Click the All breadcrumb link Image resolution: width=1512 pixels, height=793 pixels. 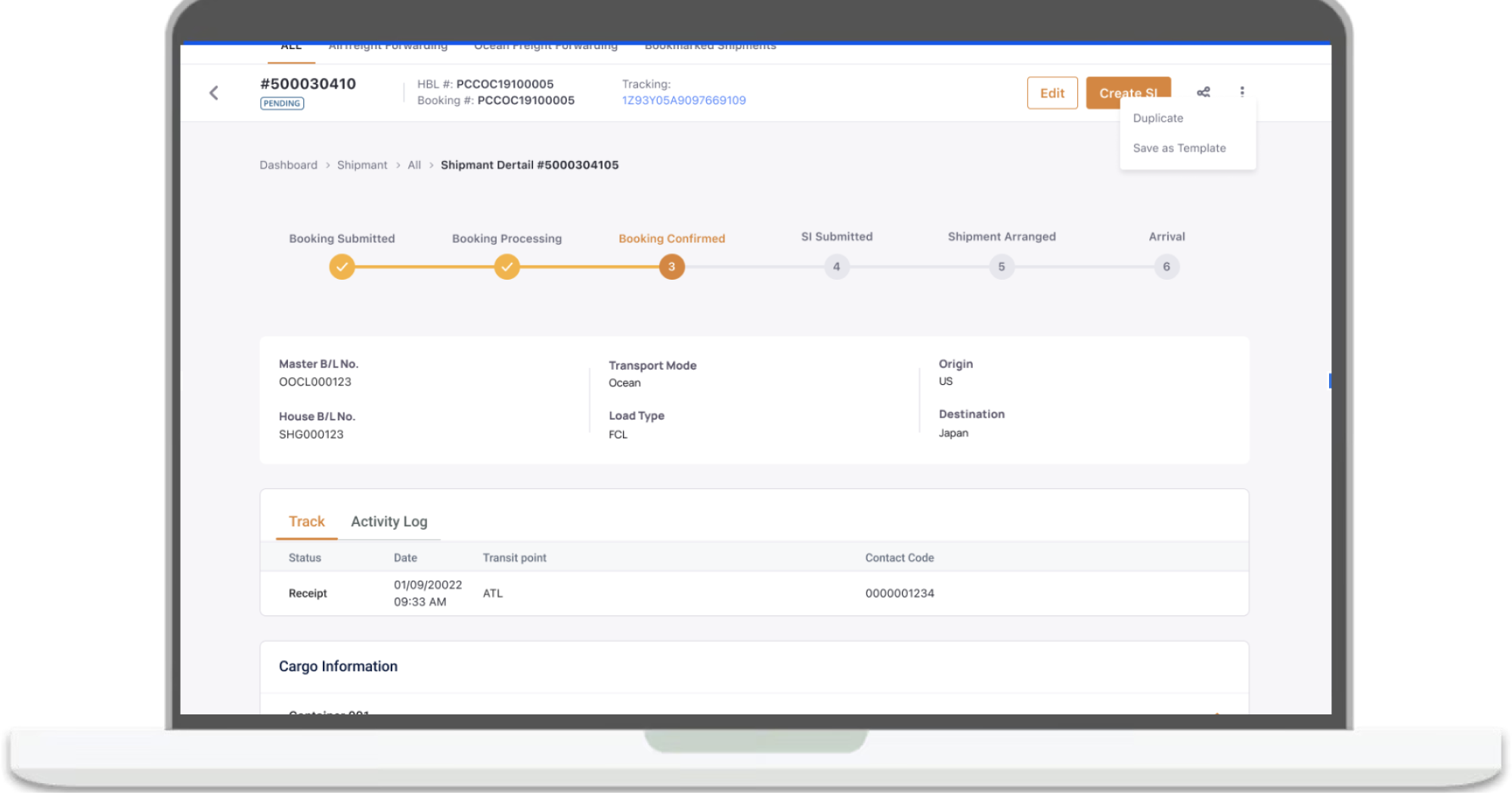coord(414,165)
